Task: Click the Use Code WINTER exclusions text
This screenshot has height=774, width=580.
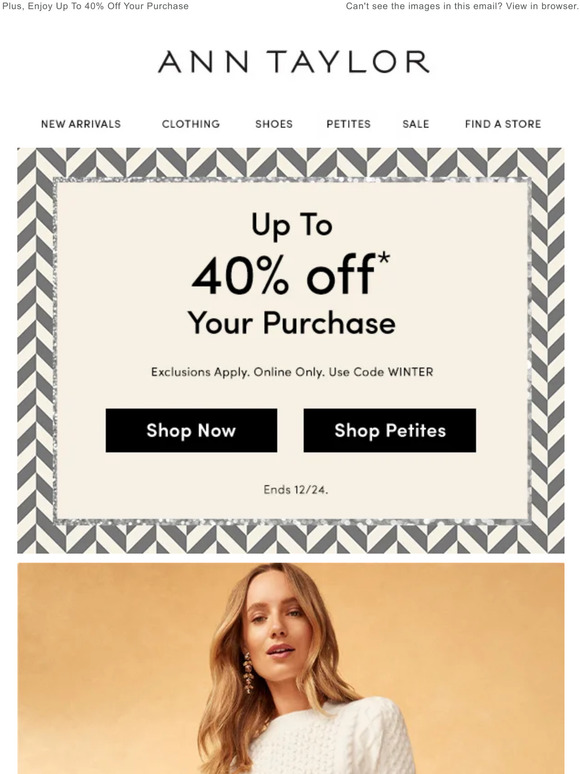Action: click(x=292, y=372)
